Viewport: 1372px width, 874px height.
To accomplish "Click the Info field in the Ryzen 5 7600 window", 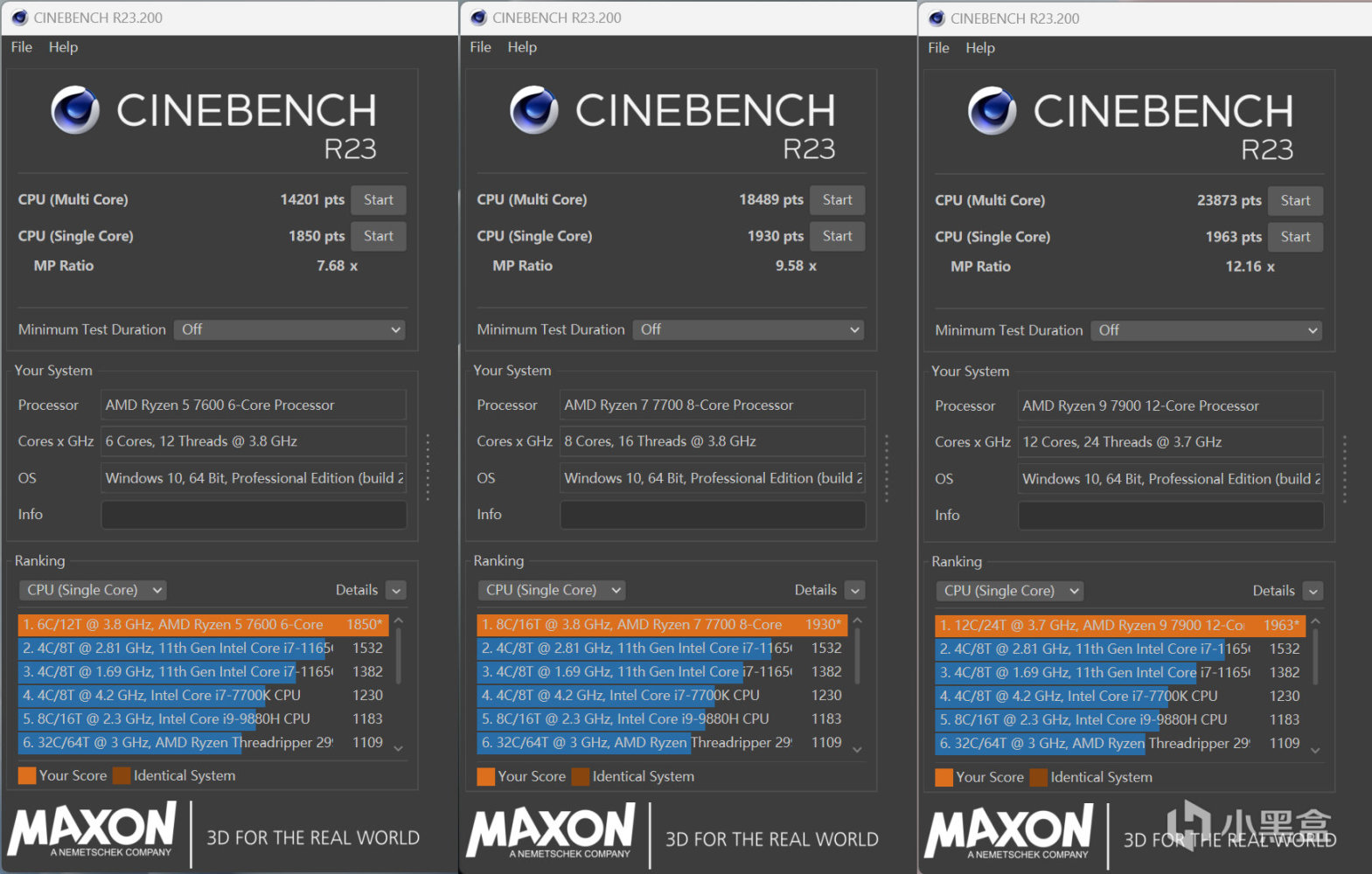I will 254,515.
